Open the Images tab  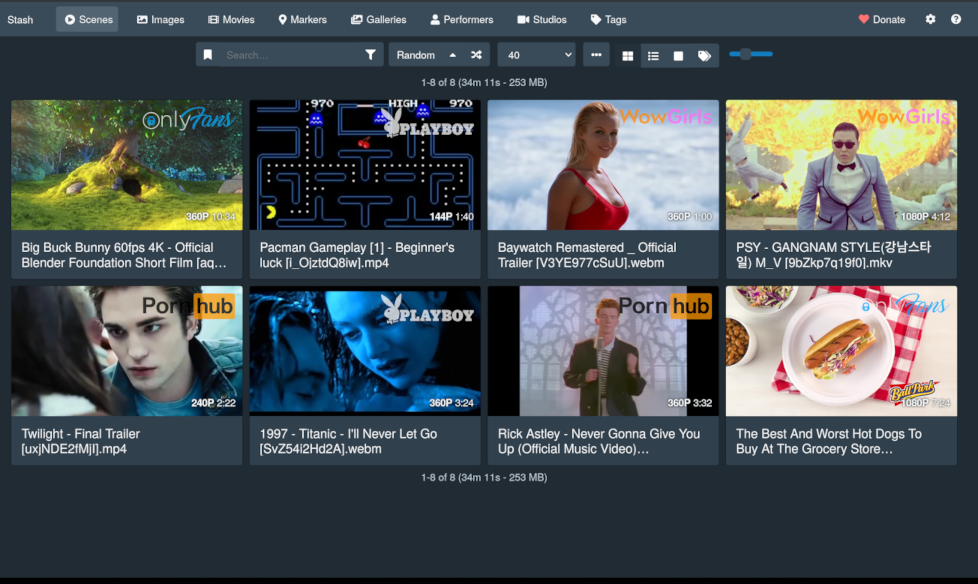(160, 19)
